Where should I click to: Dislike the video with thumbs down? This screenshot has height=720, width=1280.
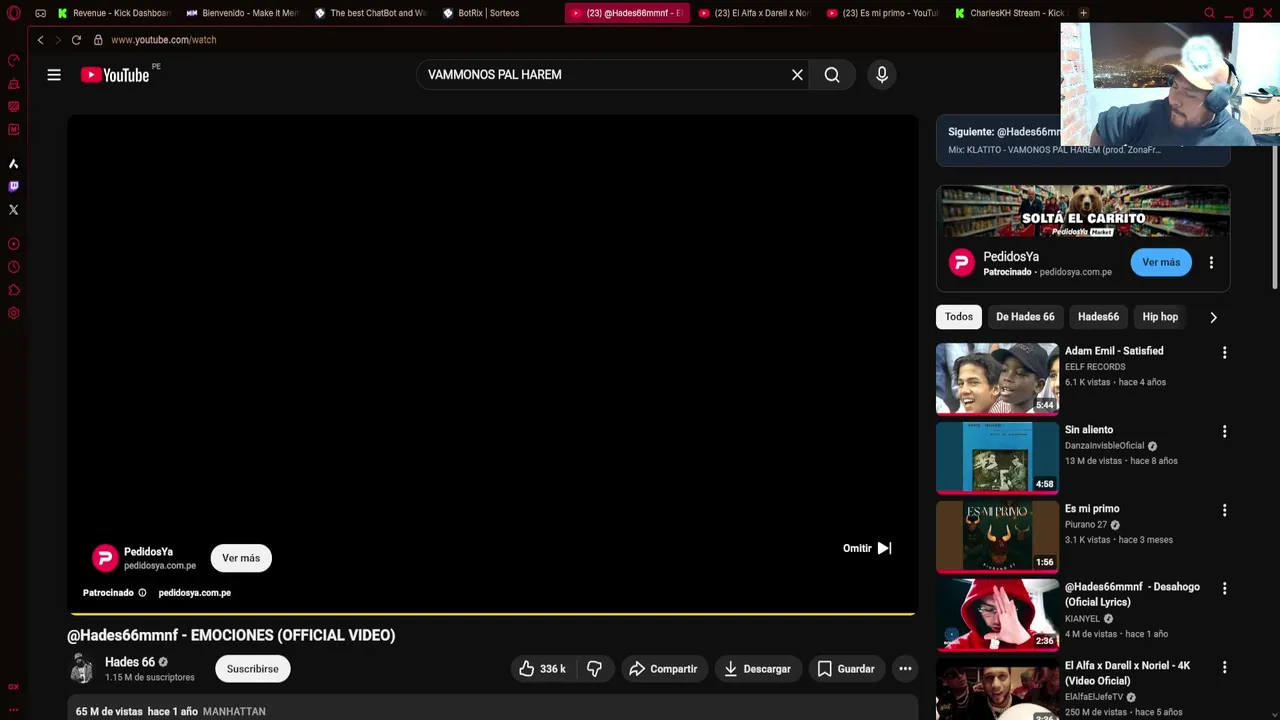(x=594, y=669)
